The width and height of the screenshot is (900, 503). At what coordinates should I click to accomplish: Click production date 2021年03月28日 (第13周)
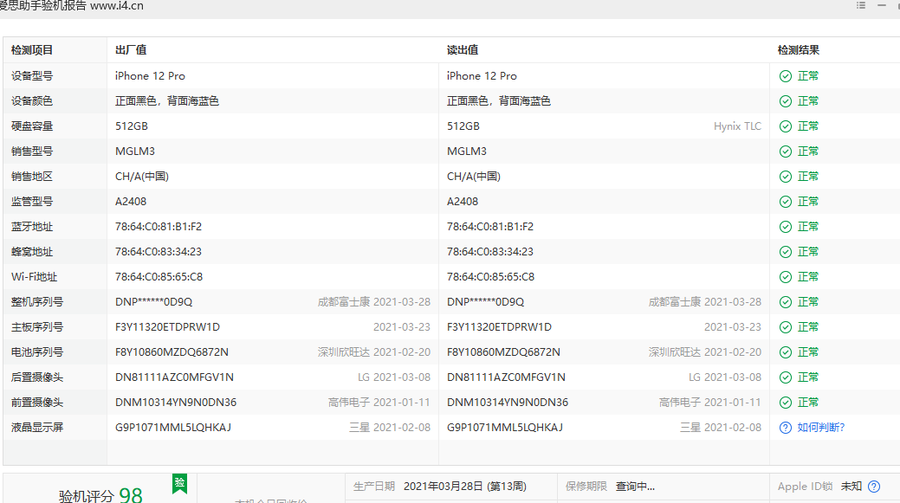click(465, 486)
